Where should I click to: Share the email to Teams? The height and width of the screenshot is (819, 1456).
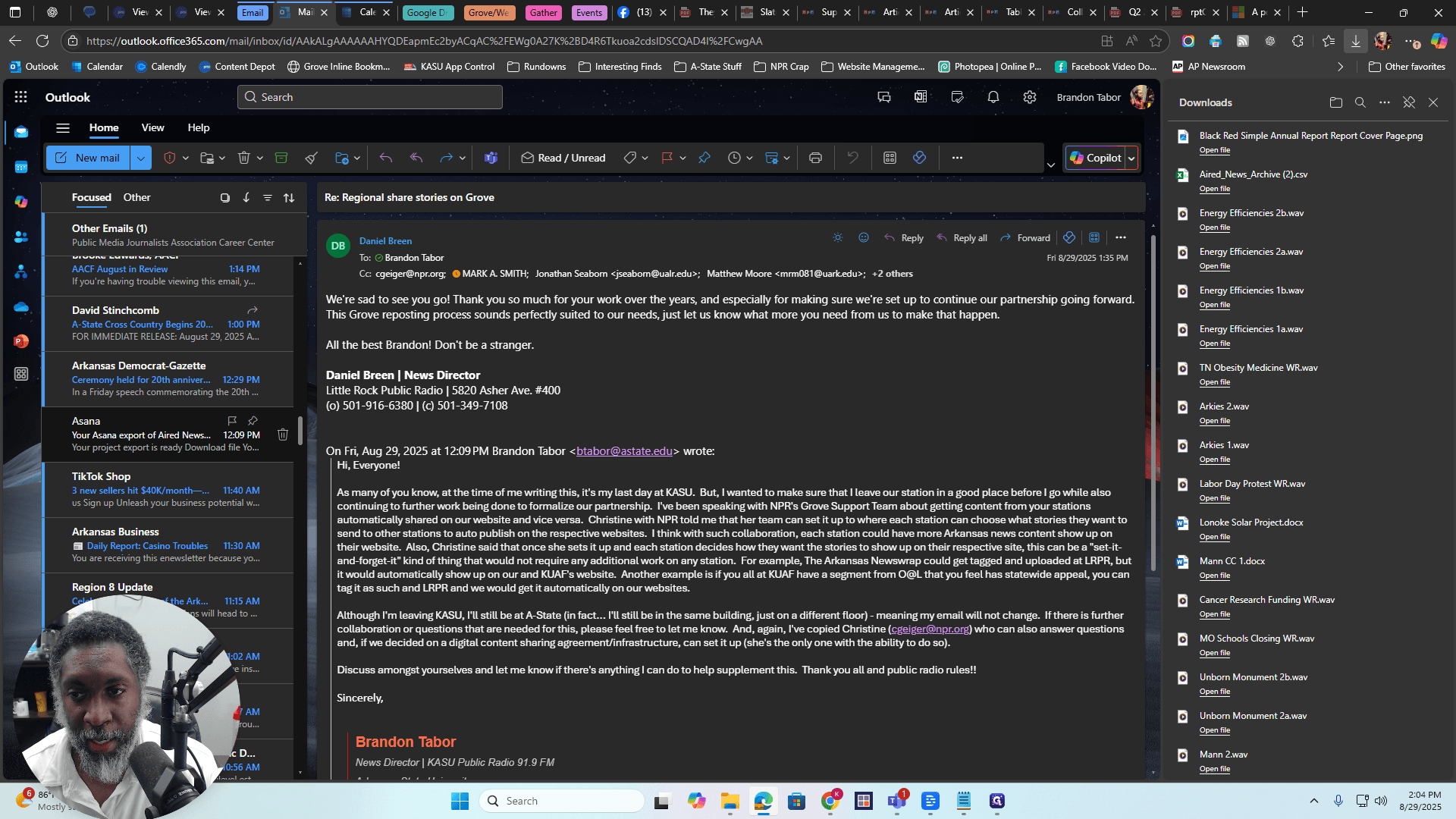[x=491, y=158]
